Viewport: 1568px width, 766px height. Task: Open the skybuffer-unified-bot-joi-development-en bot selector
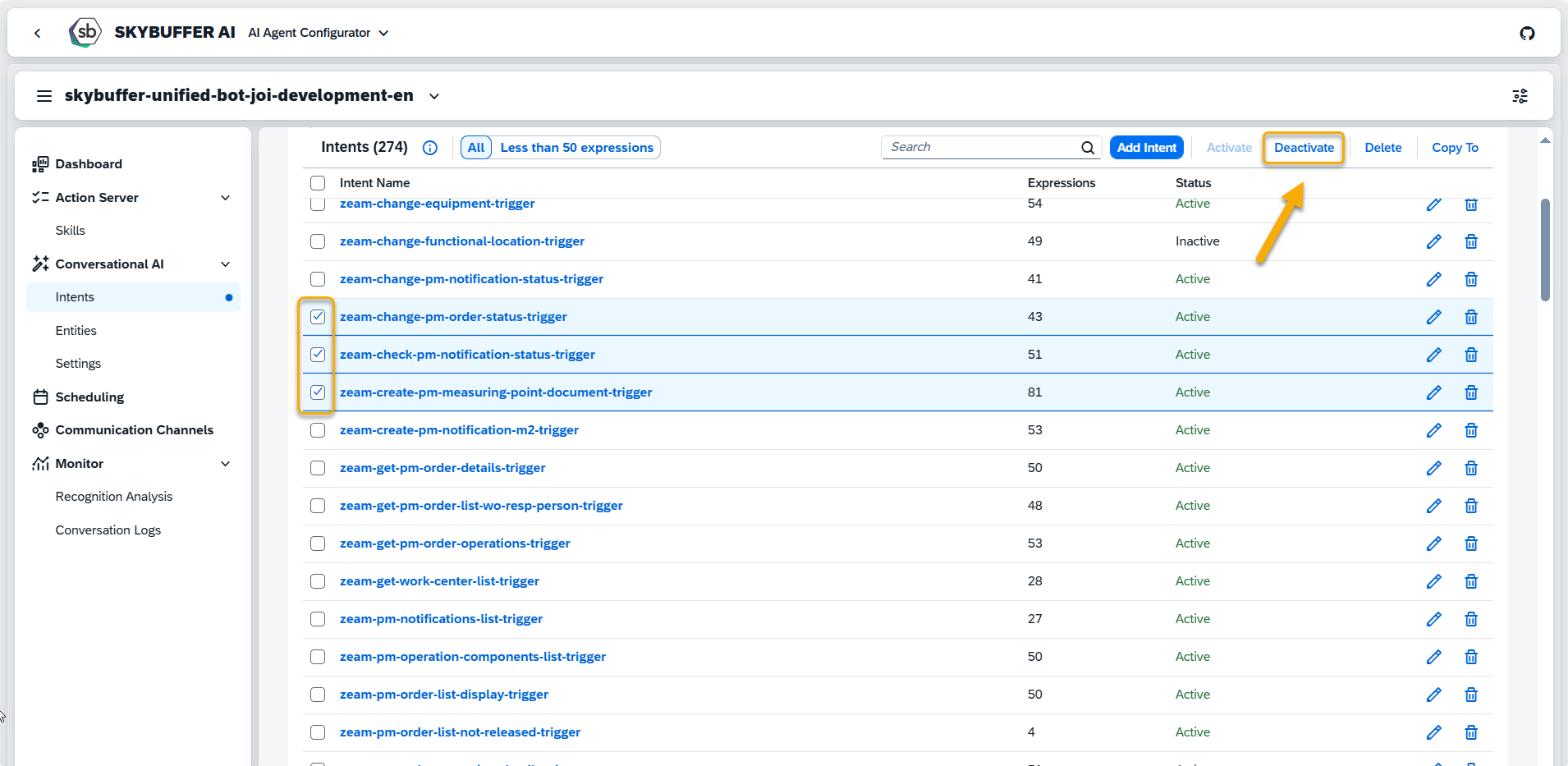pyautogui.click(x=433, y=96)
